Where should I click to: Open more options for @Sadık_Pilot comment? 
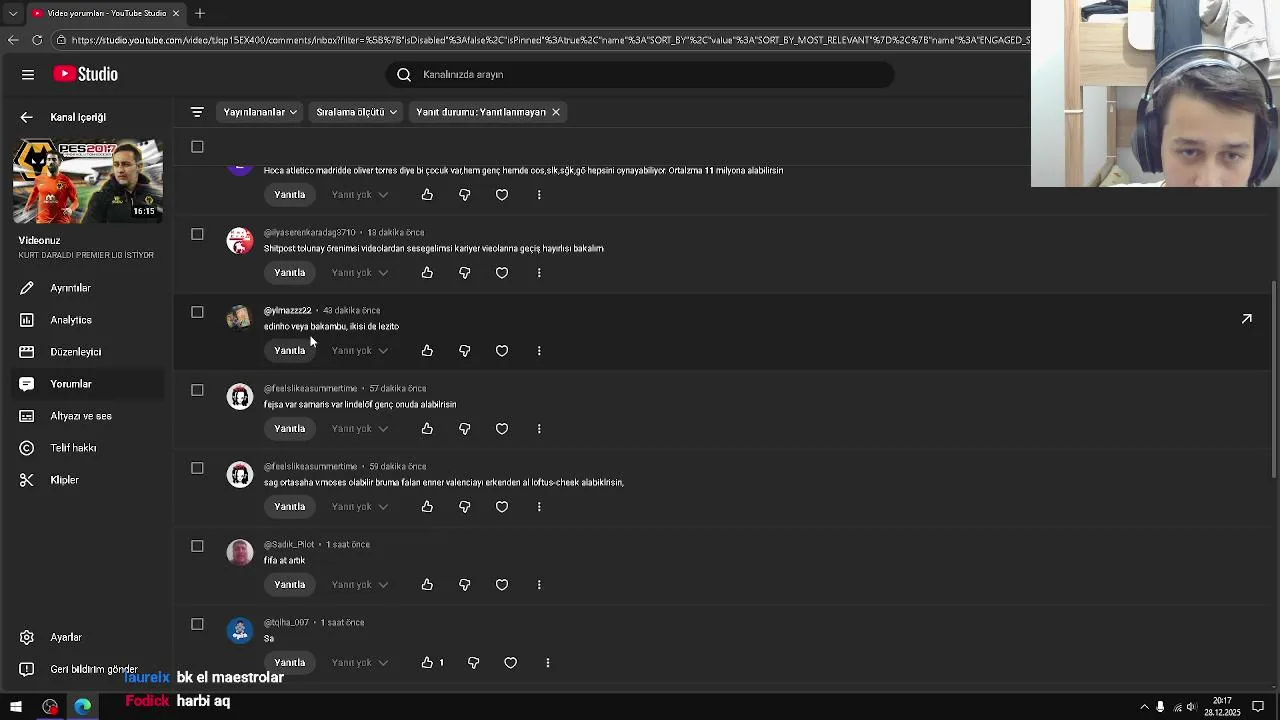click(539, 584)
